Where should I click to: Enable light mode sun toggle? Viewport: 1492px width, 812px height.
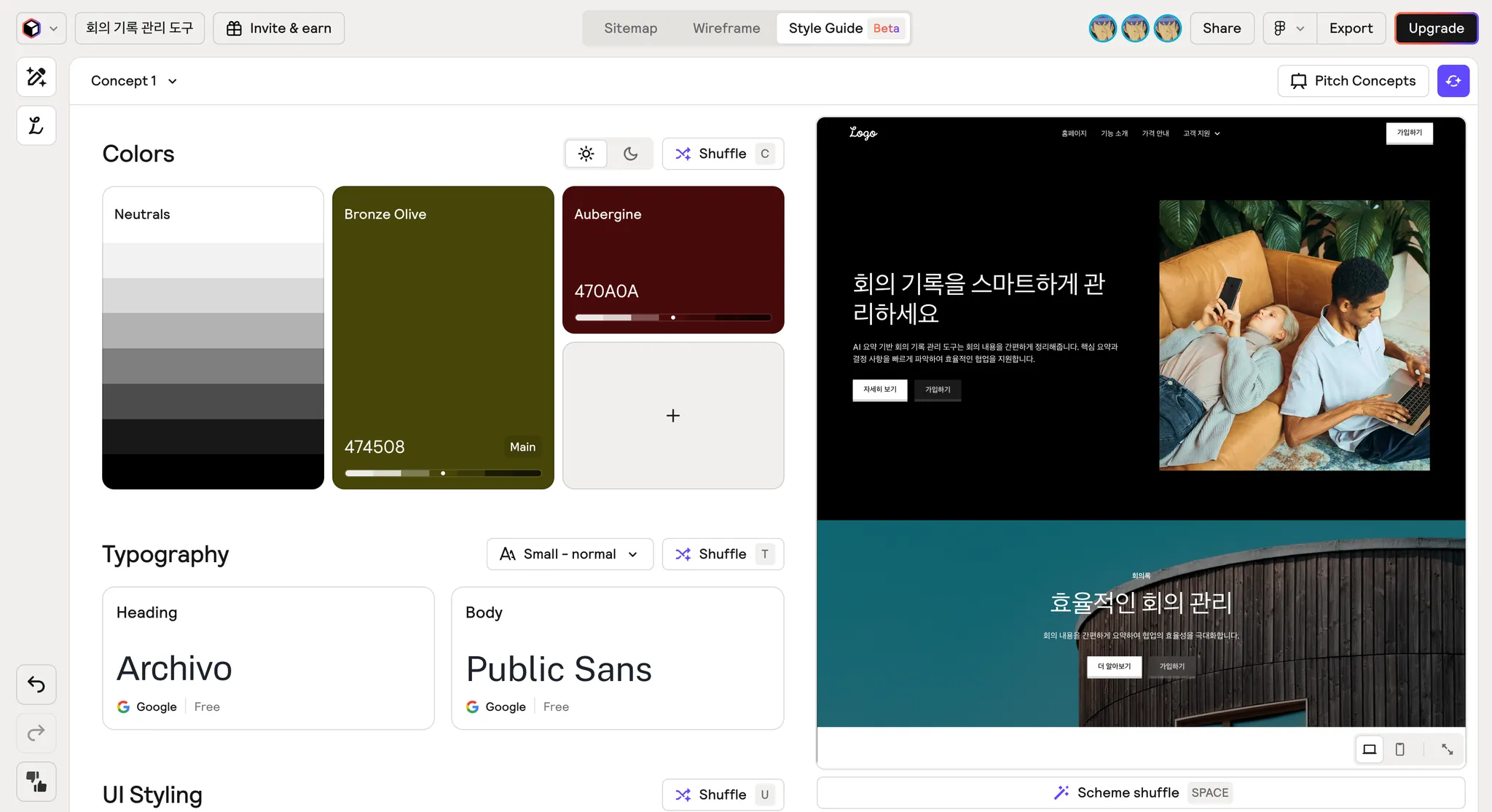tap(586, 154)
